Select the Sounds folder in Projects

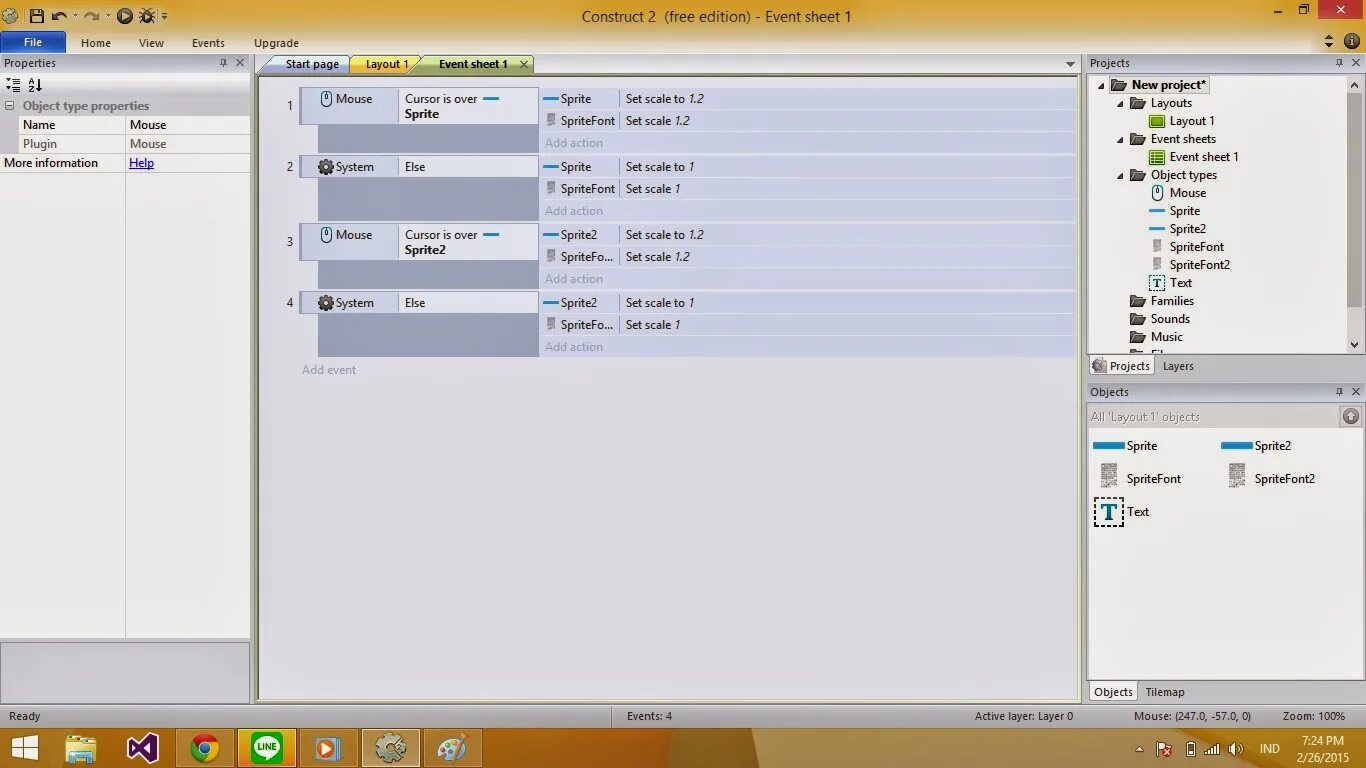[1160, 319]
